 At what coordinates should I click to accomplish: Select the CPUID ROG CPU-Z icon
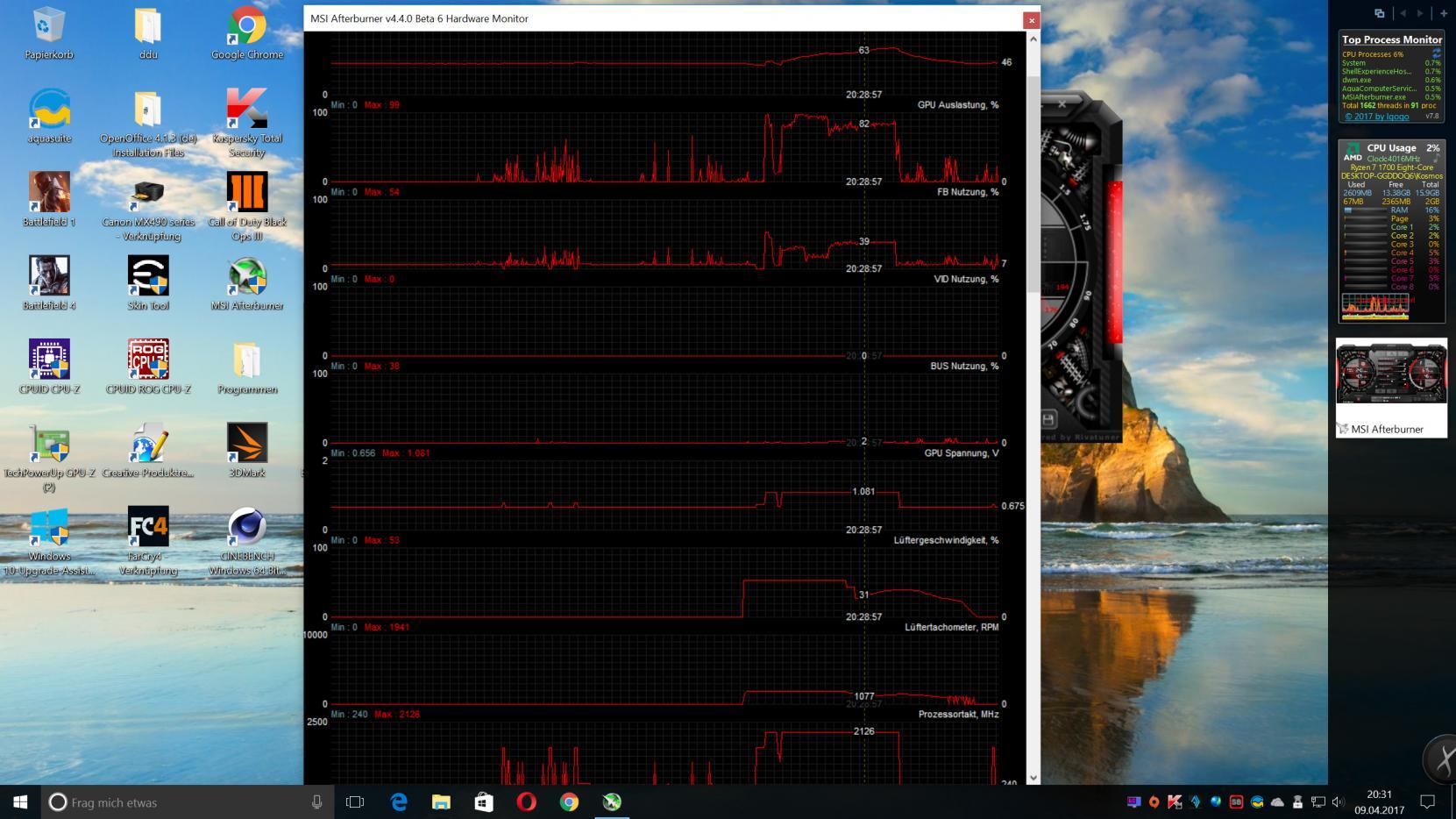[x=148, y=367]
